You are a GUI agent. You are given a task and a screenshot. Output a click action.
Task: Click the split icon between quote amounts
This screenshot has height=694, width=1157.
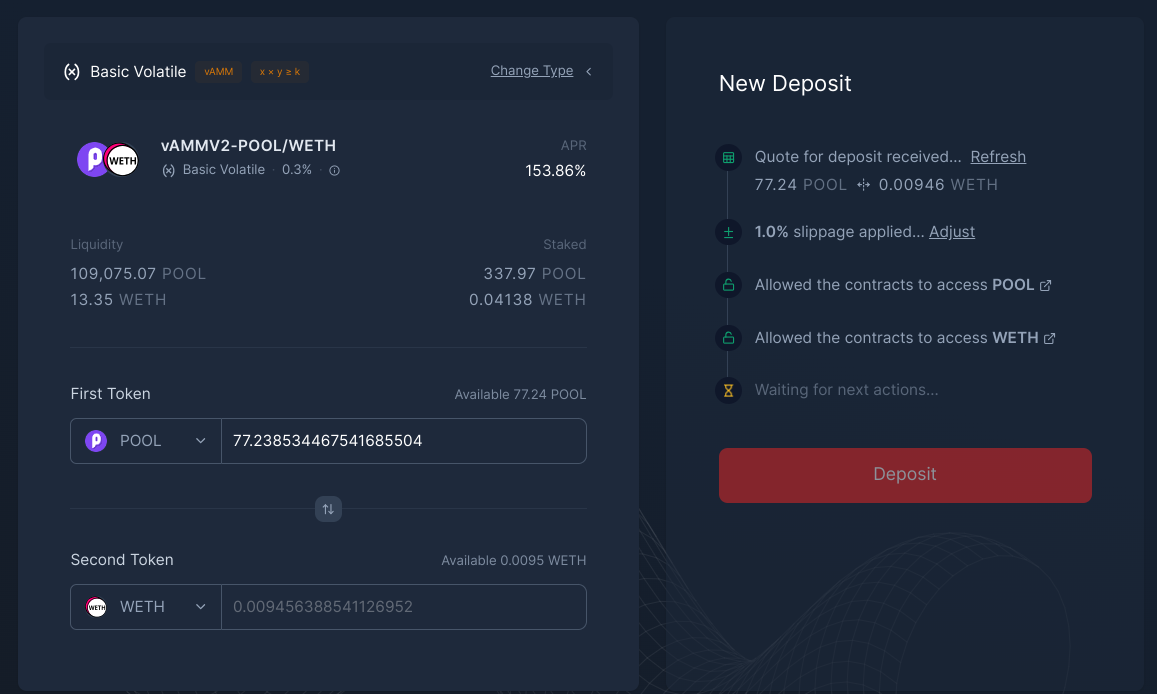[863, 185]
